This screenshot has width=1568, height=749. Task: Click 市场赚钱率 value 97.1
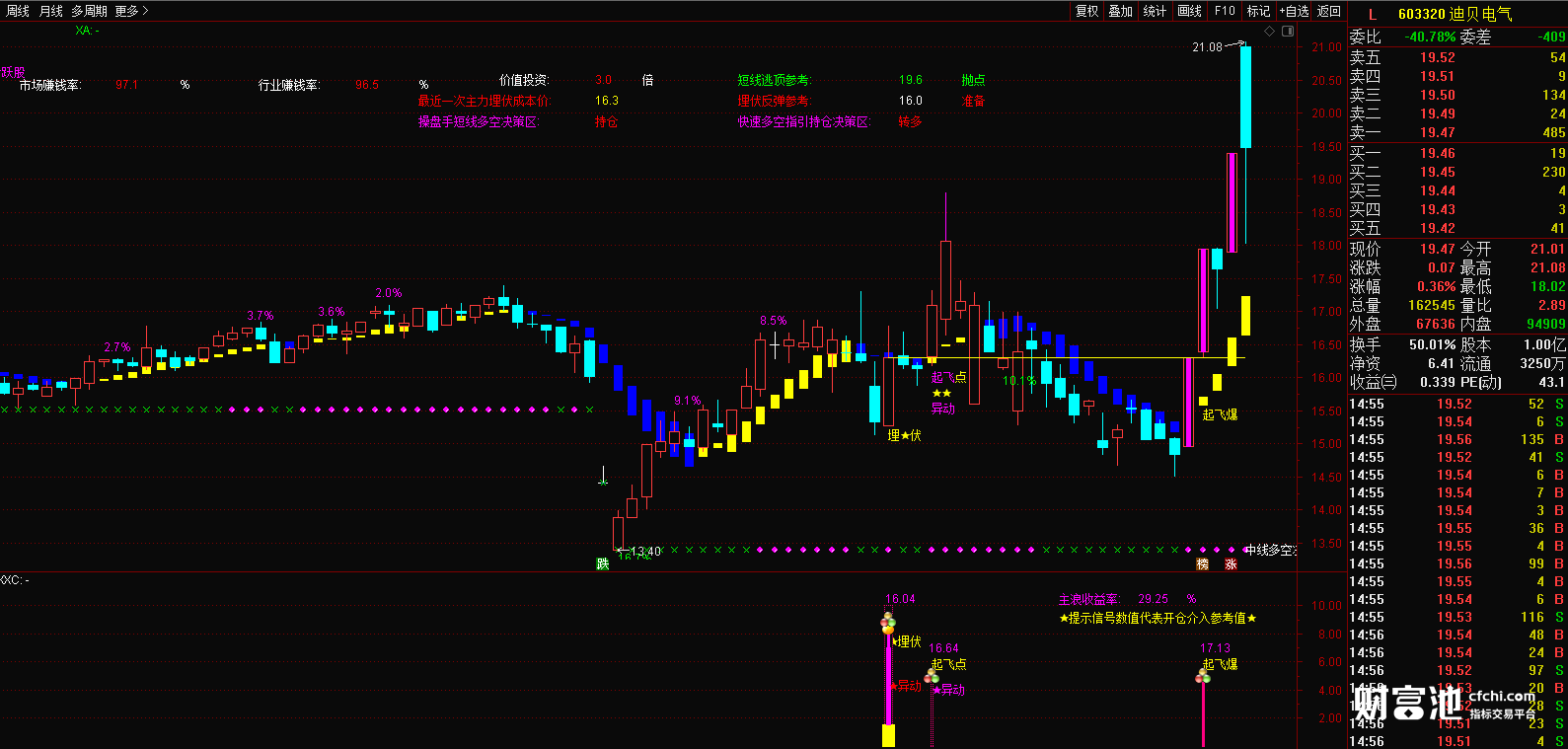pos(126,85)
